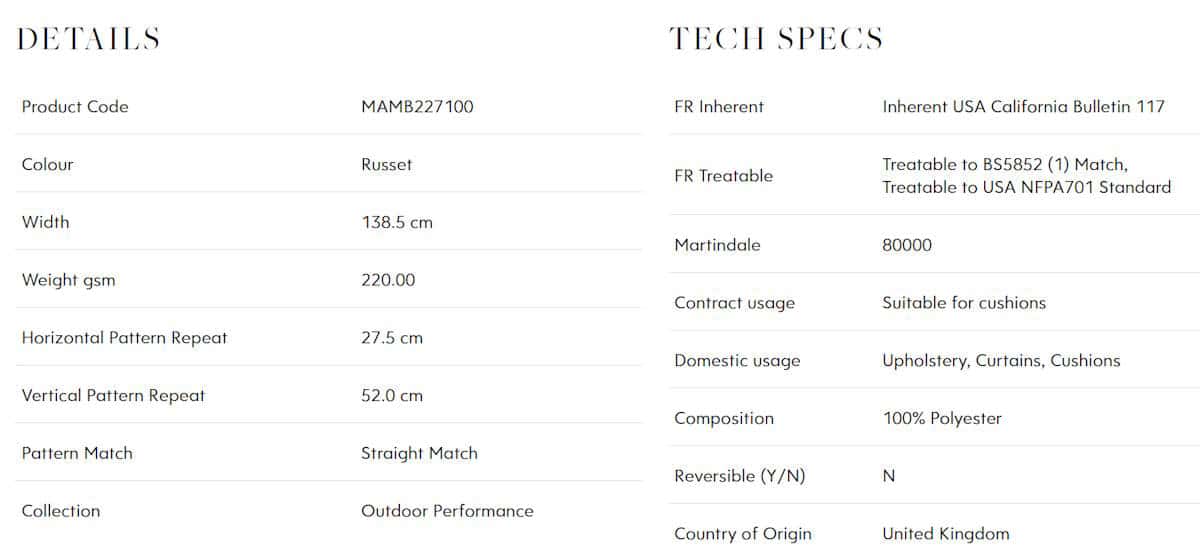Screen dimensions: 1200x560
Task: Click the Martindale value 80000
Action: pyautogui.click(x=907, y=245)
